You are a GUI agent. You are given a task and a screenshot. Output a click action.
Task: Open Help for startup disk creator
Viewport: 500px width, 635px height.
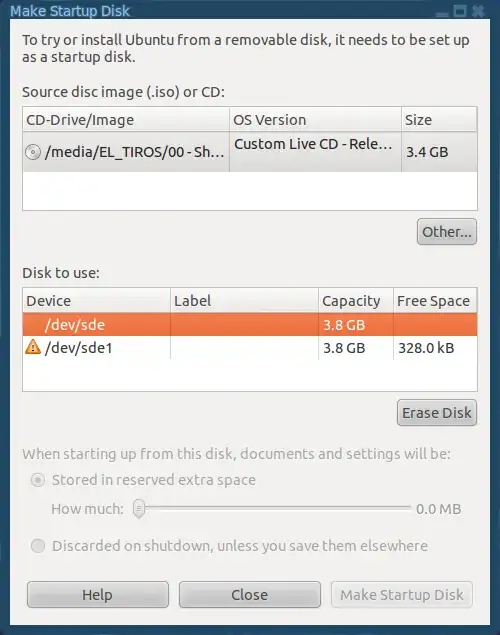pos(98,595)
